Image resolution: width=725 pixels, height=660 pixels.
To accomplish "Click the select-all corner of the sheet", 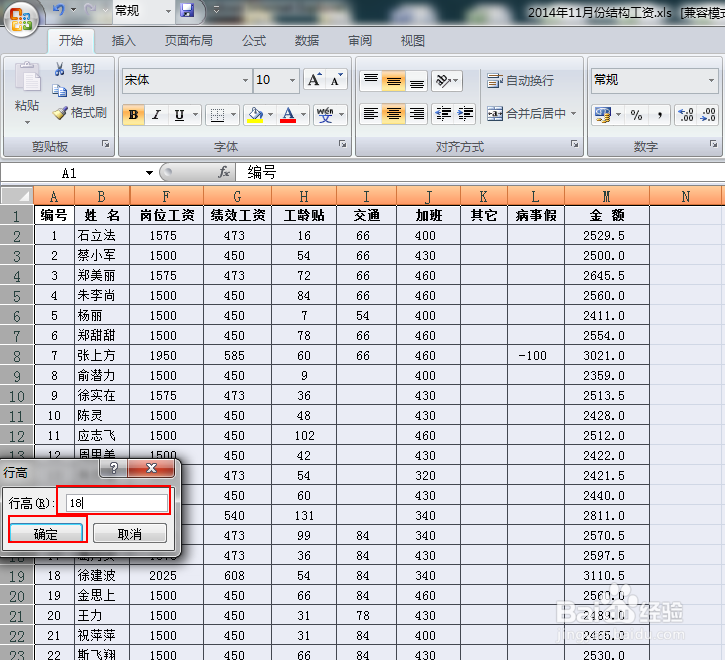I will click(x=17, y=196).
